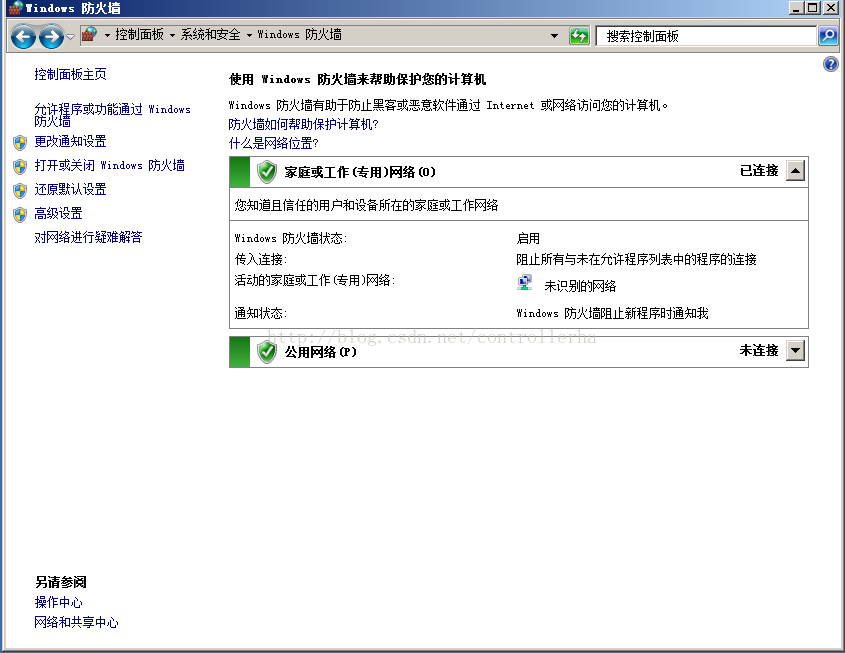
Task: Click green shield icon of 家庭或工作(专用)网络
Action: (266, 172)
